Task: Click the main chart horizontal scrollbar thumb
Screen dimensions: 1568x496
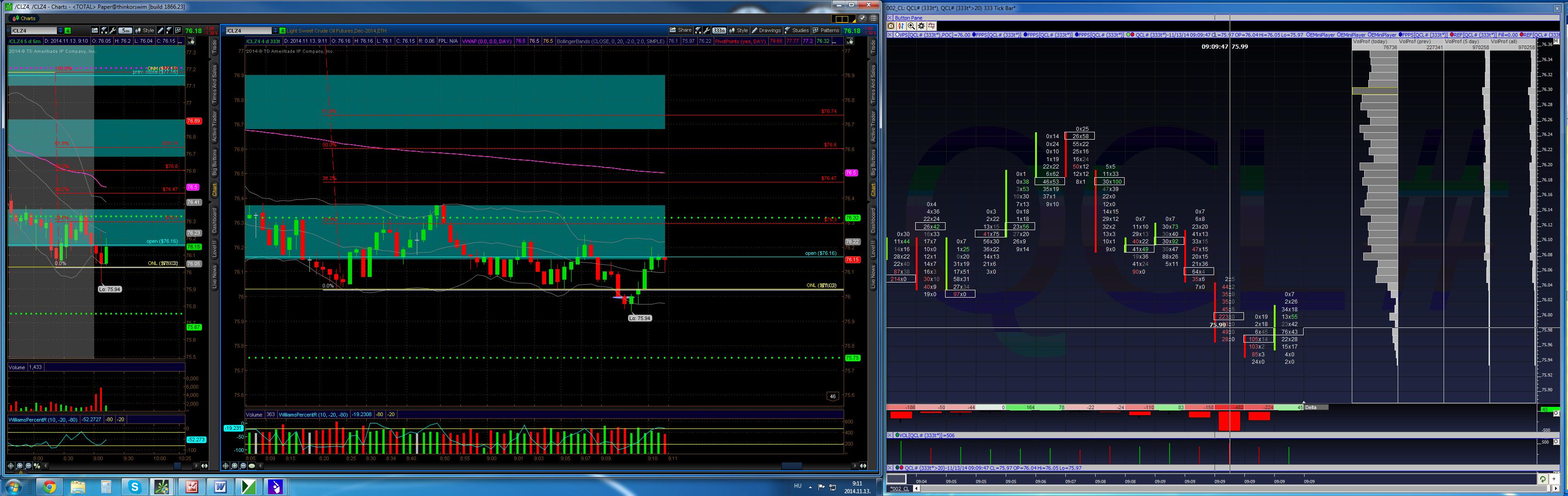Action: (x=791, y=466)
